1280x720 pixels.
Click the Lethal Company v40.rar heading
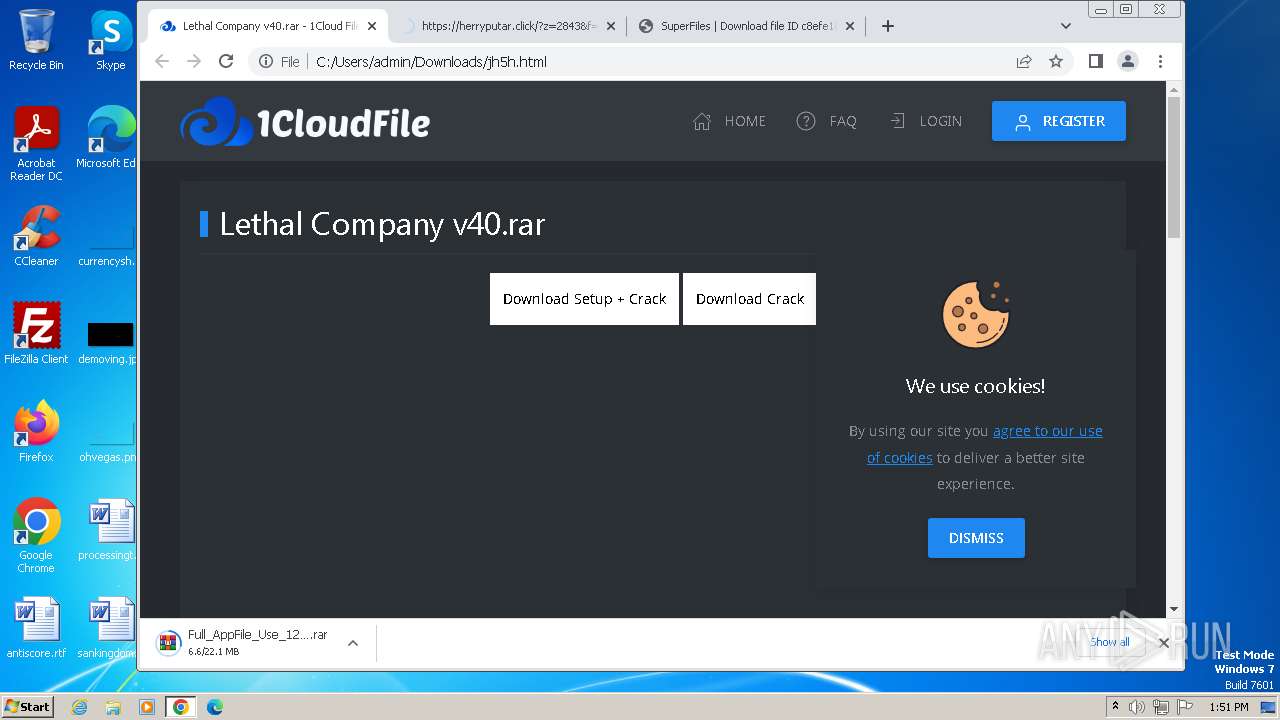pos(382,224)
